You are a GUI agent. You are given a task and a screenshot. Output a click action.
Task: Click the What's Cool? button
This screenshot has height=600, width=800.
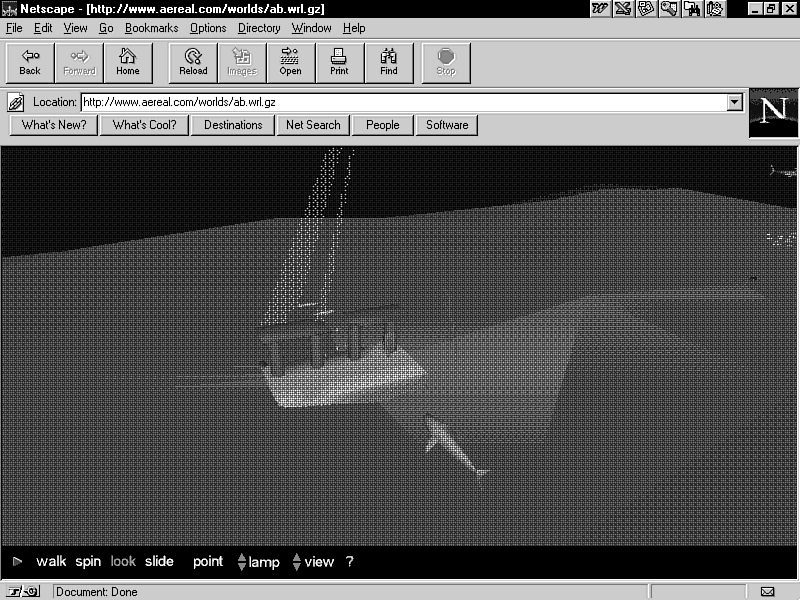(x=144, y=125)
